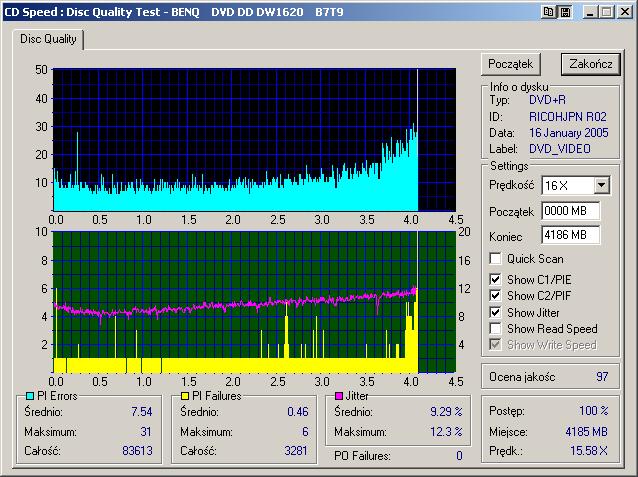Screen dimensions: 638x477
Task: Click the disc type value DVD+R
Action: 547,100
